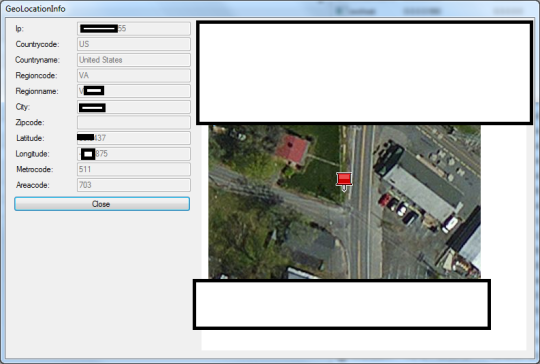Click the Areacode label
540x364 pixels.
click(33, 185)
